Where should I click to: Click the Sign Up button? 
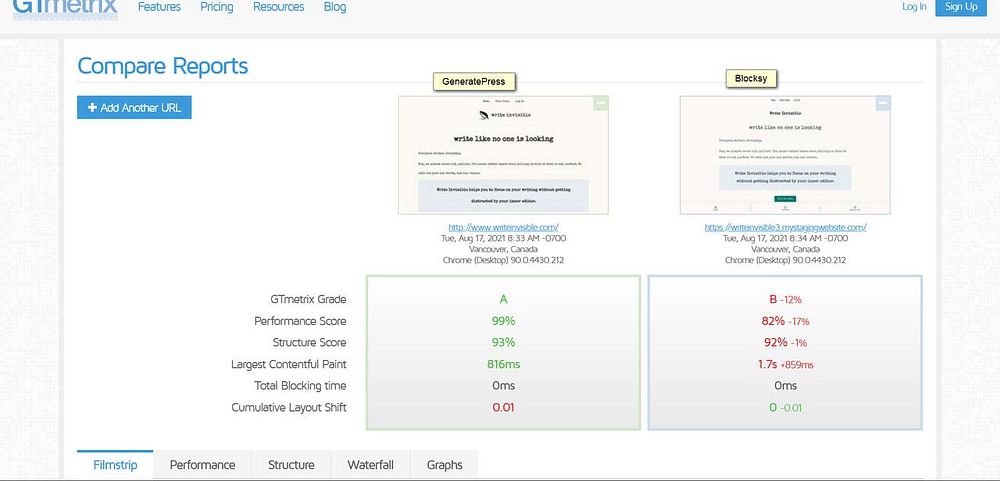click(x=961, y=6)
